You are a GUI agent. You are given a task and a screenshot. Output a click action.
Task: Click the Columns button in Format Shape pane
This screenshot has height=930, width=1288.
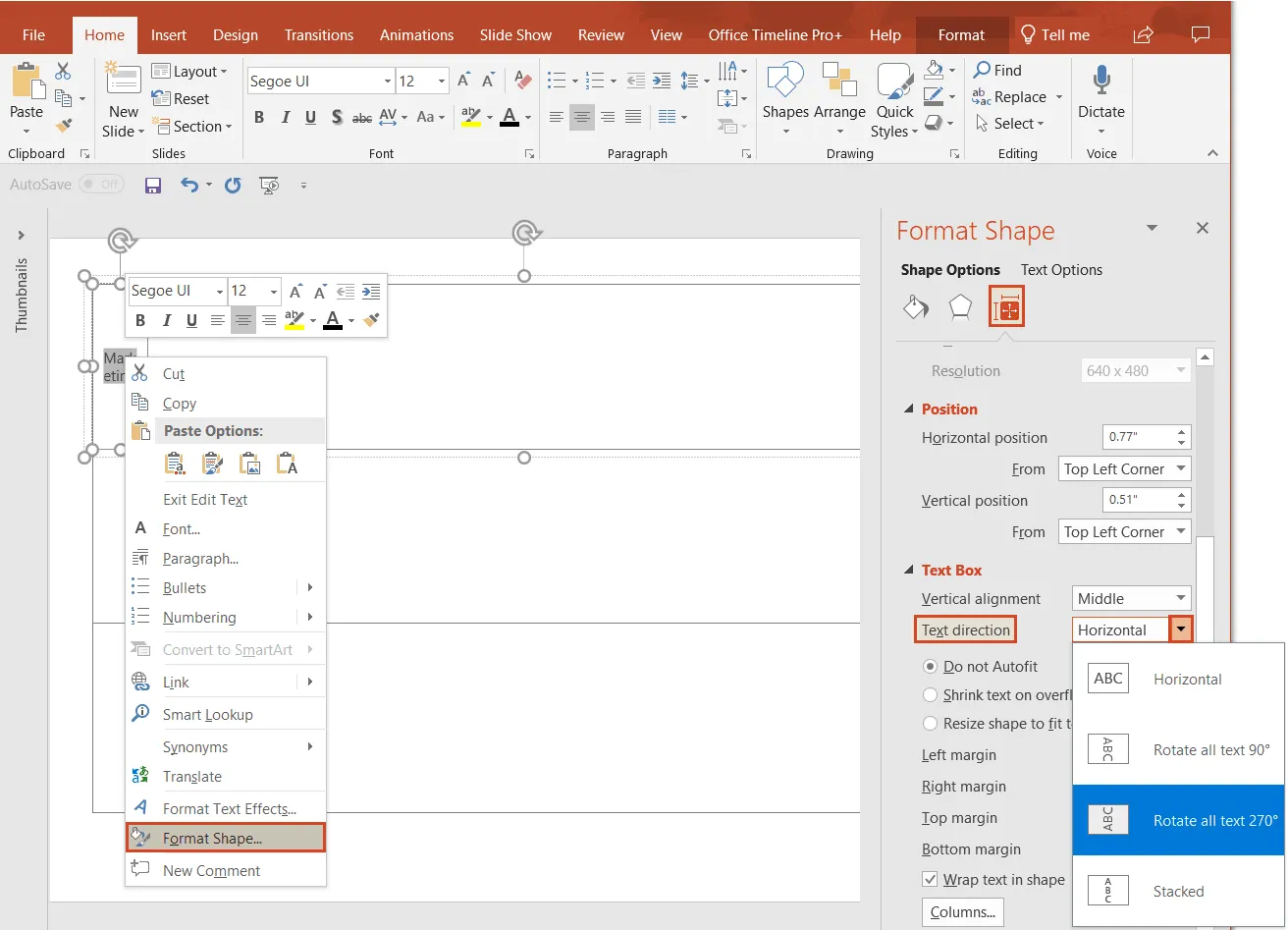coord(962,912)
